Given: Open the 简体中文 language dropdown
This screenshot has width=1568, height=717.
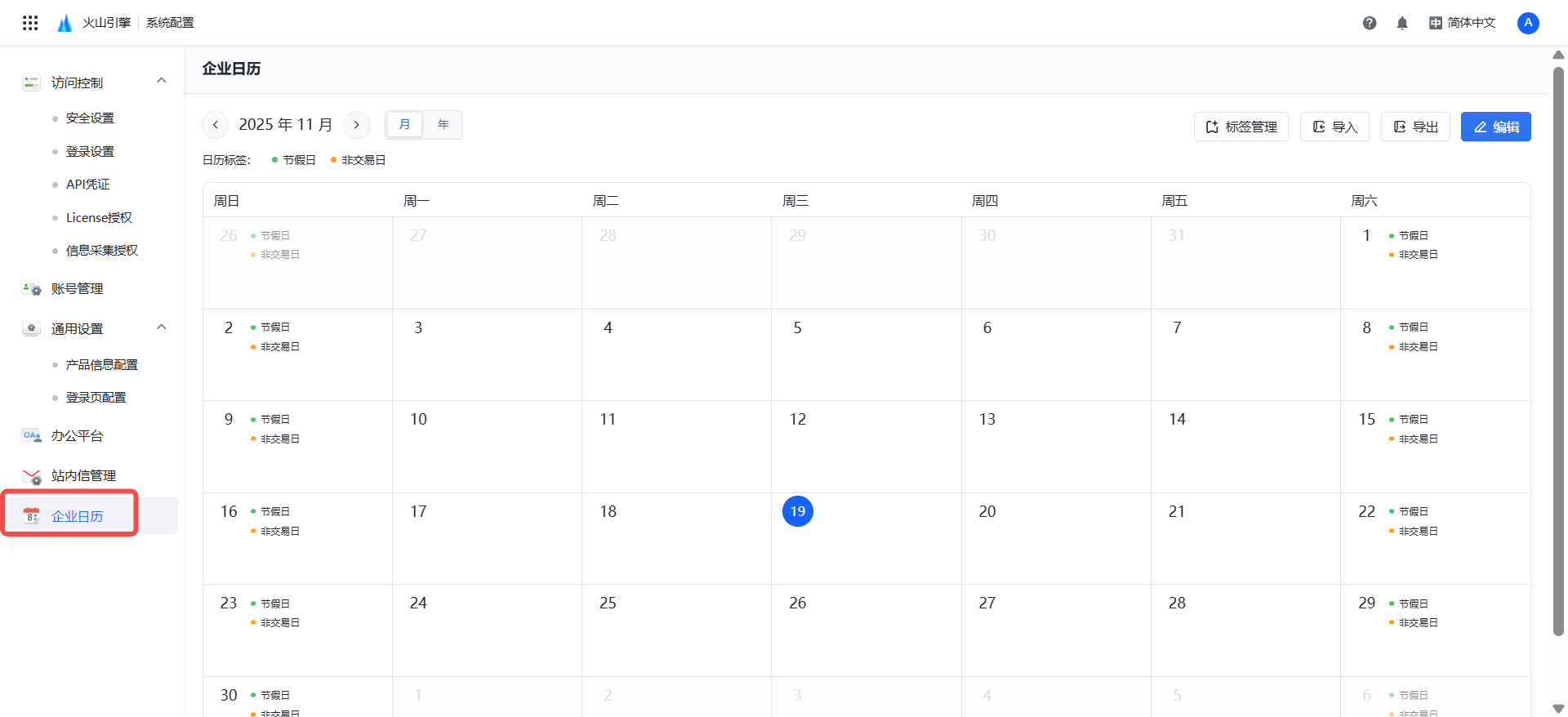Looking at the screenshot, I should pyautogui.click(x=1462, y=23).
